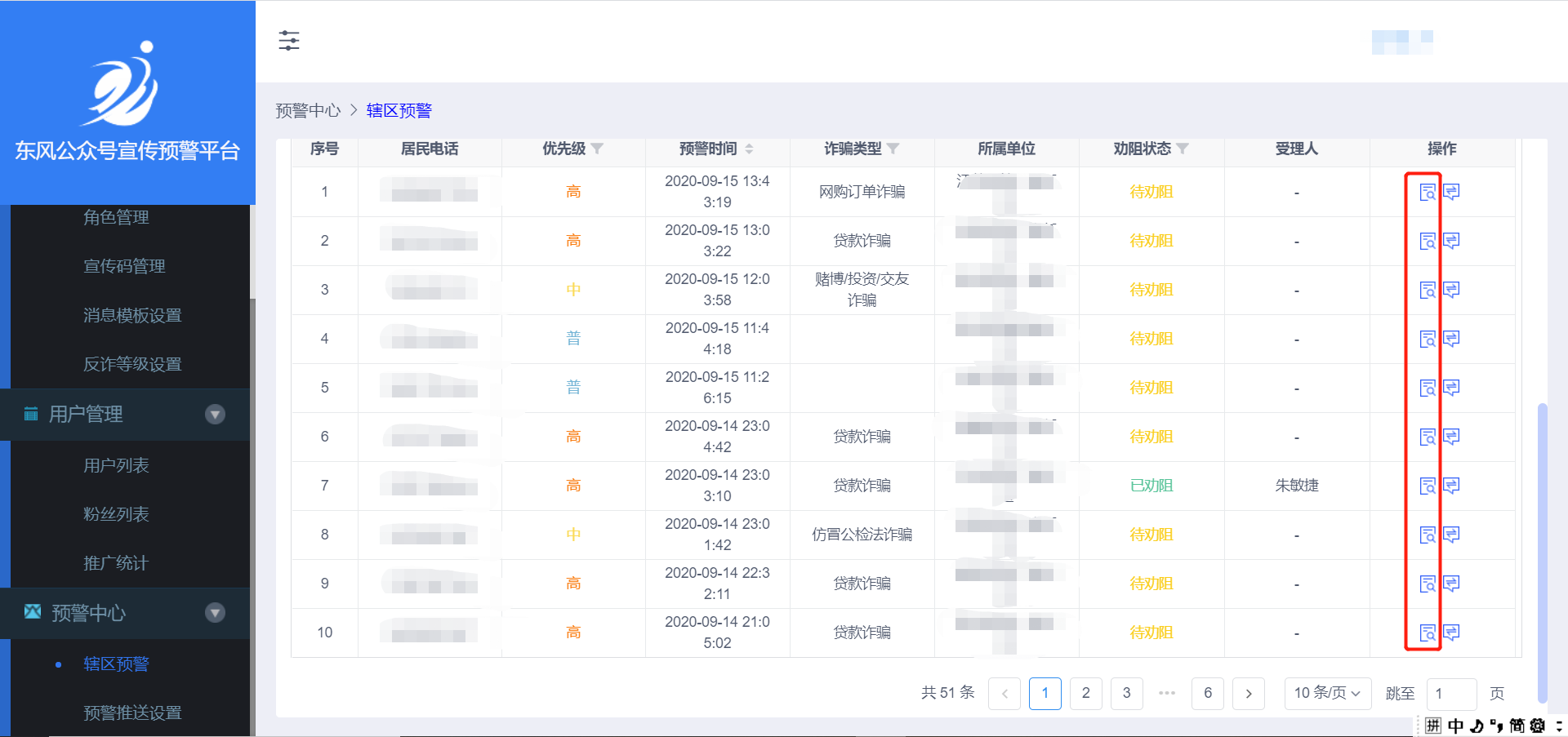Viewport: 1568px width, 737px height.
Task: Open the view-details icon for row 7
Action: (1427, 486)
